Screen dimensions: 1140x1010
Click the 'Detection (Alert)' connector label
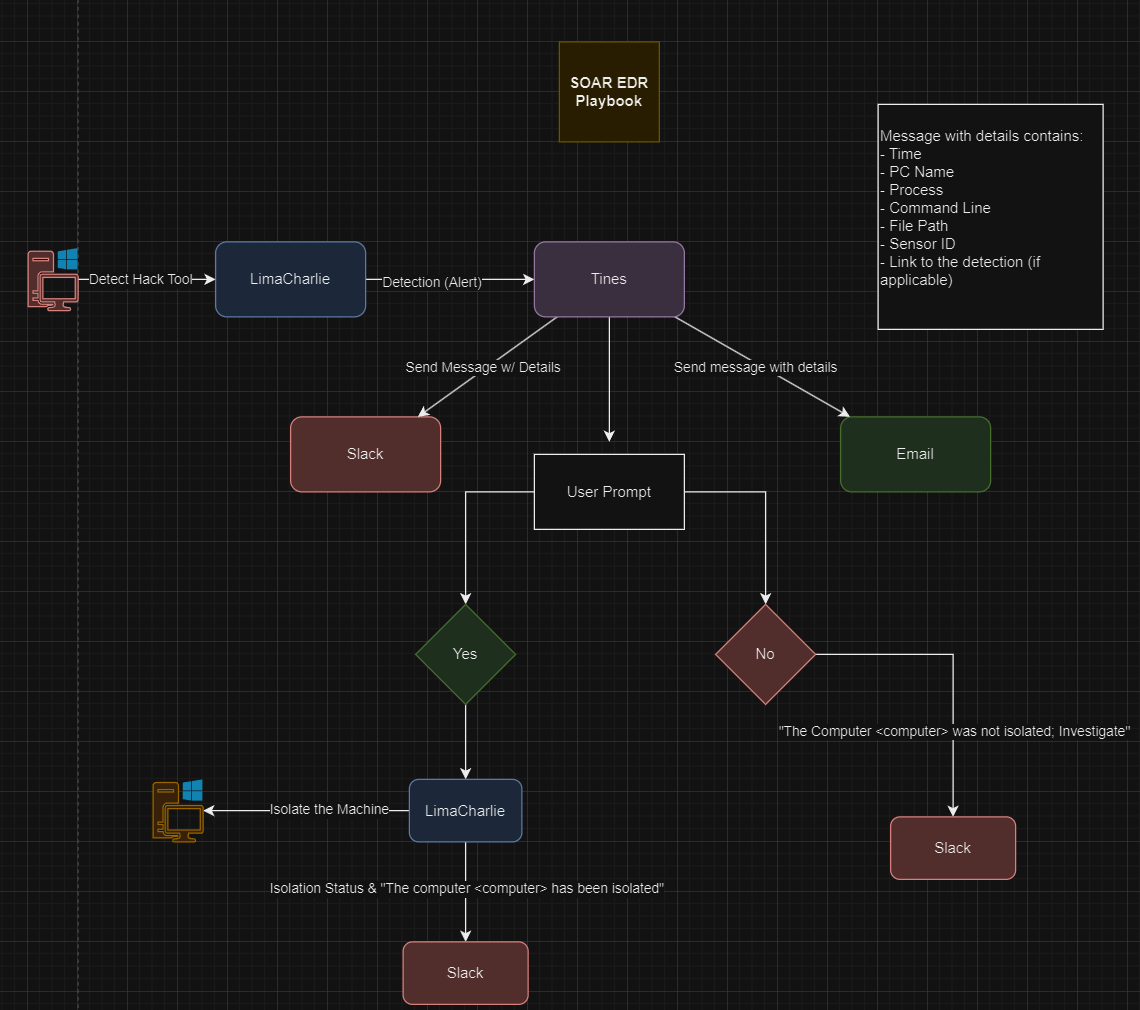432,282
